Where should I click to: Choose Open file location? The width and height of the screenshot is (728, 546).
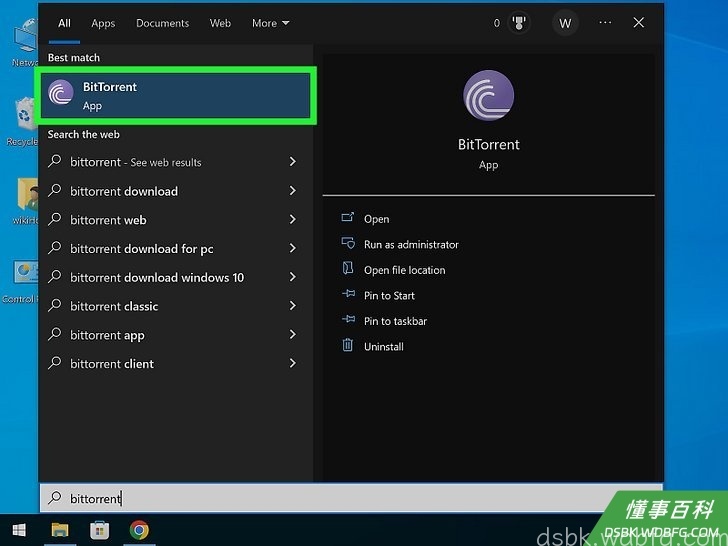pos(404,270)
